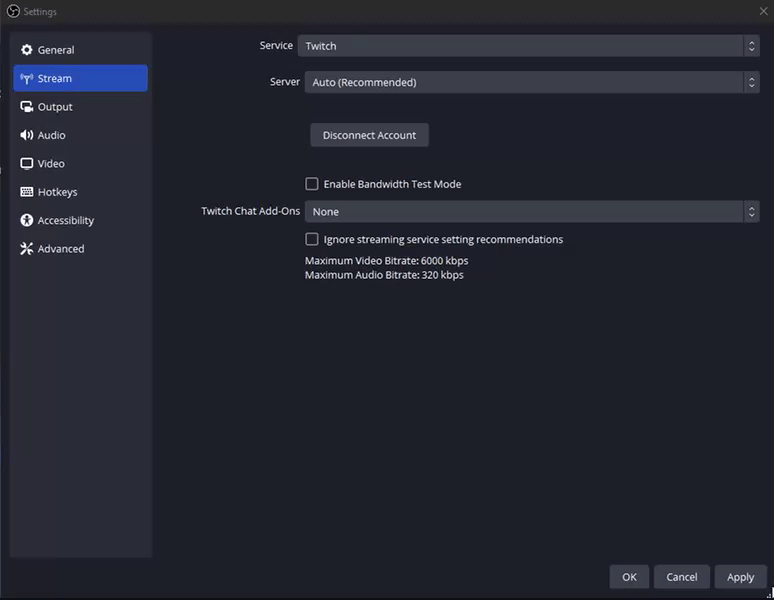Image resolution: width=774 pixels, height=600 pixels.
Task: Tick Ignore streaming service setting recommendations
Action: 311,239
